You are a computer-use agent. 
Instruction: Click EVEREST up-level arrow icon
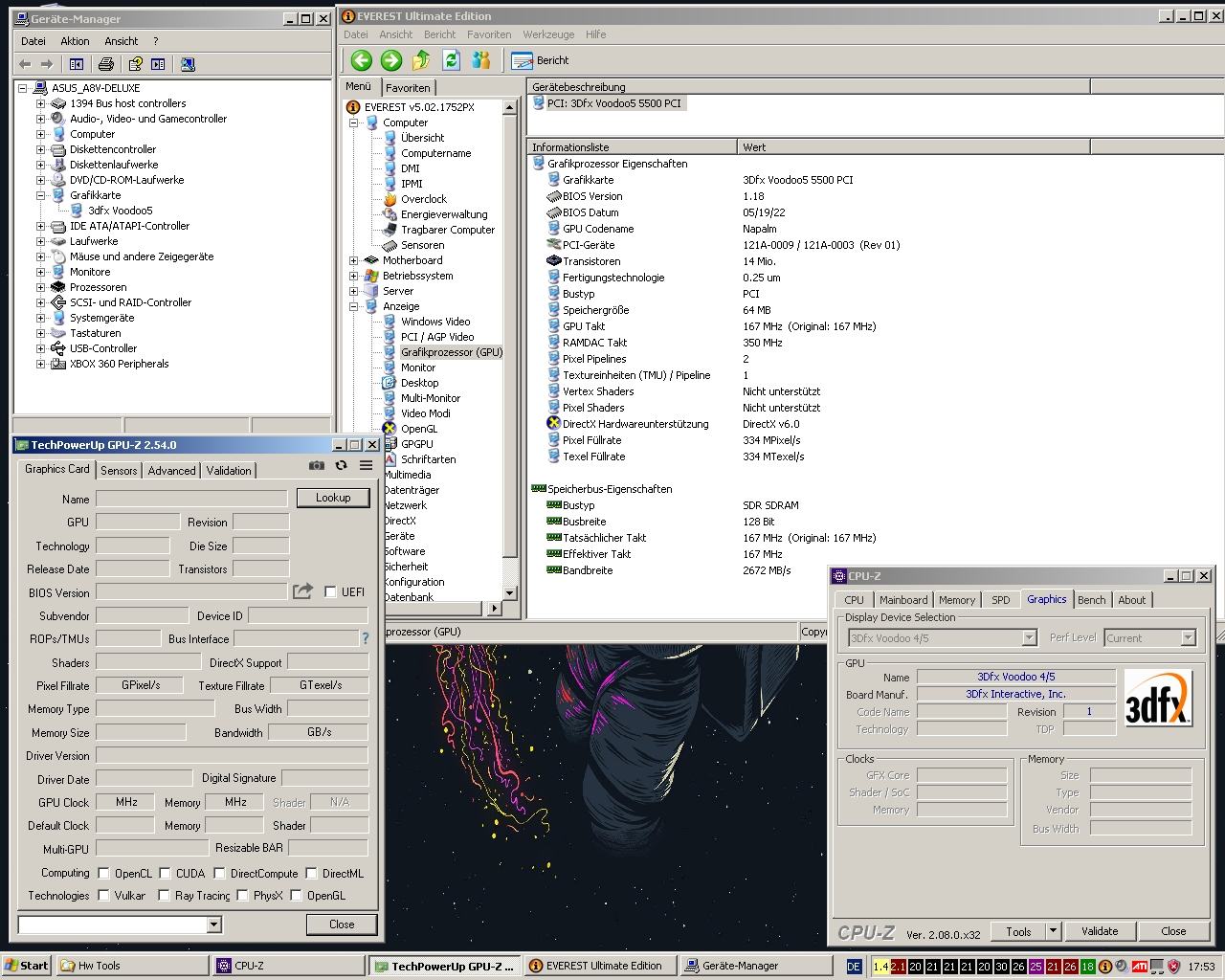421,60
